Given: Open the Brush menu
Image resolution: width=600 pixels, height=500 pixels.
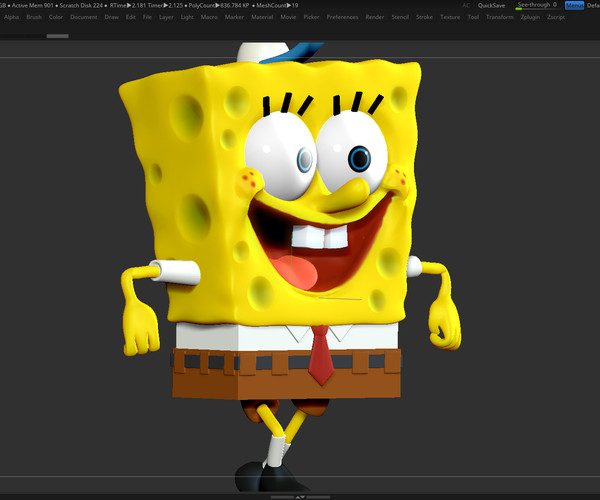Looking at the screenshot, I should pyautogui.click(x=34, y=17).
